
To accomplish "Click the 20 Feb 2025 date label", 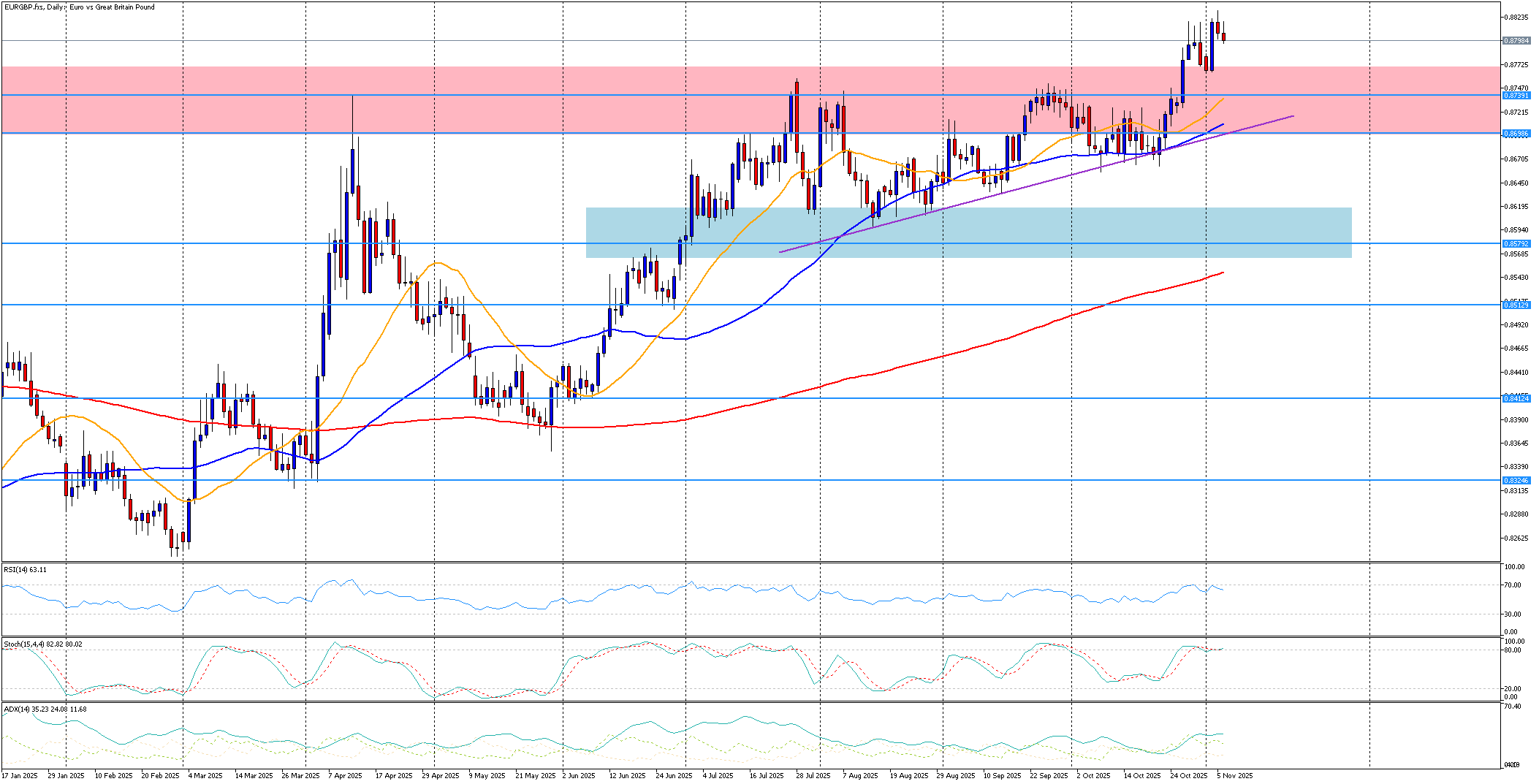I will click(160, 776).
